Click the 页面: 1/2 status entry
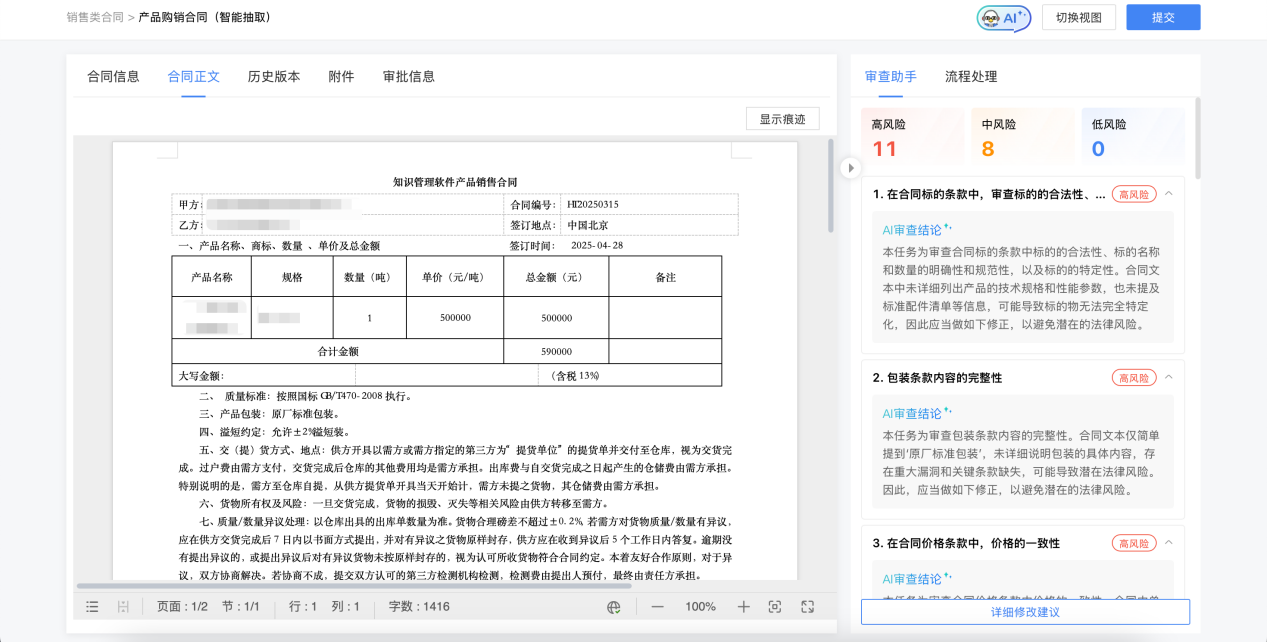 coord(182,607)
